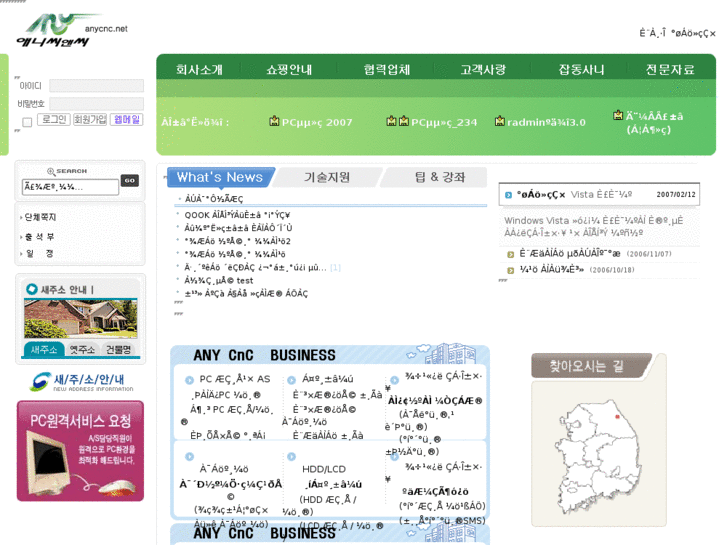Click the icon before PCµµ»ç 2007
727x545 pixels.
pos(274,121)
